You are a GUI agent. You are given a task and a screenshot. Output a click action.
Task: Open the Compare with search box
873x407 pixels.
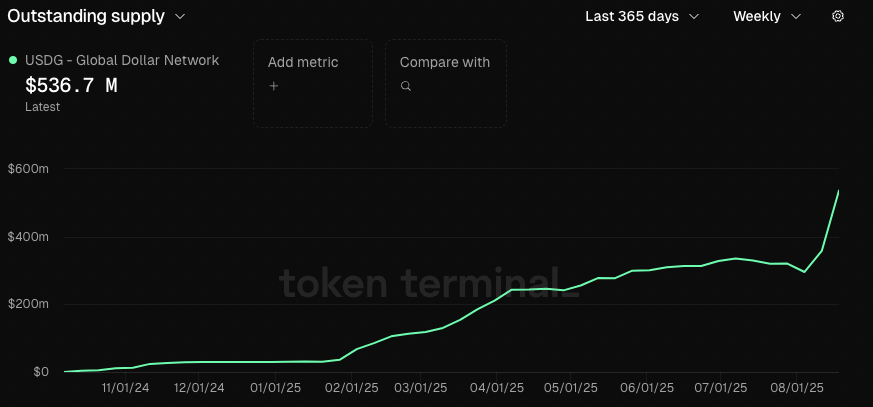445,83
